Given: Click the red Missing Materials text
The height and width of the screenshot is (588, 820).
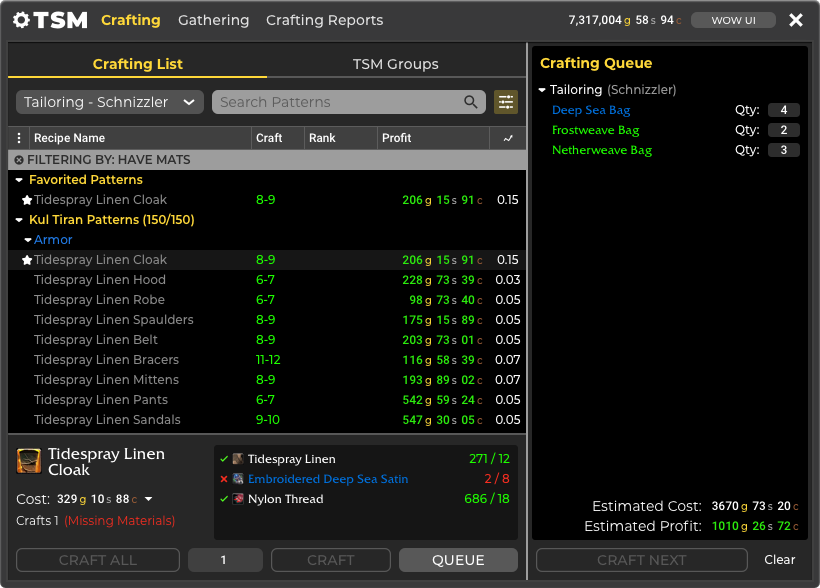Looking at the screenshot, I should [x=120, y=521].
